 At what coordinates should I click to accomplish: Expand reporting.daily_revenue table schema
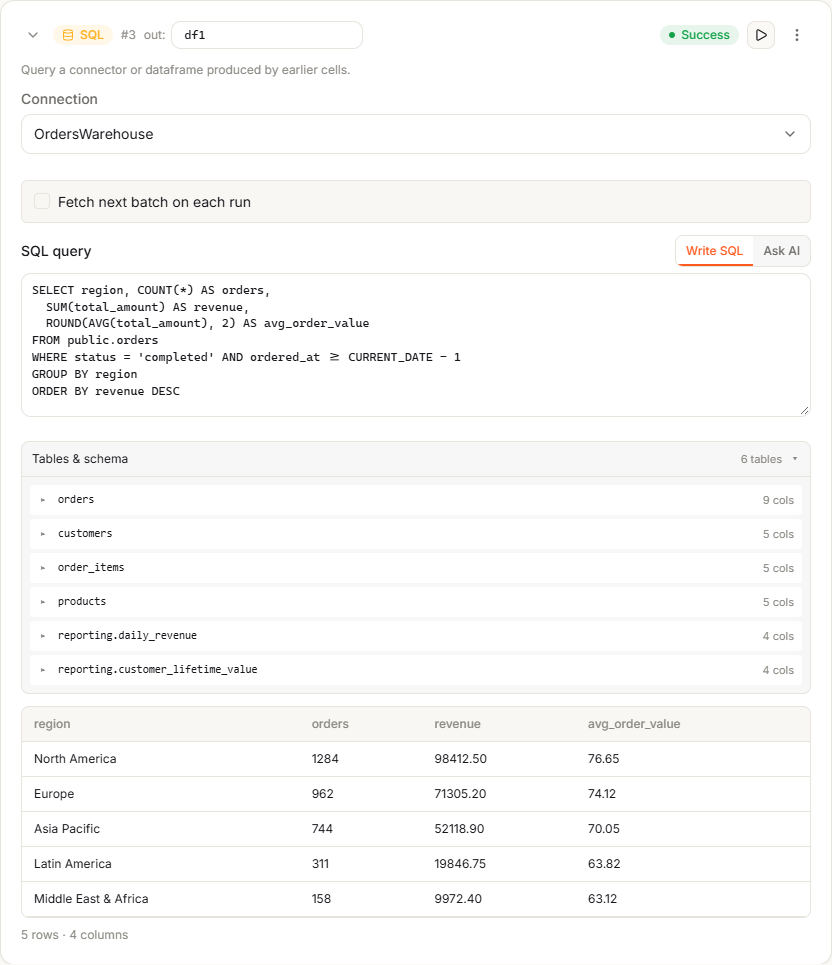click(x=416, y=636)
